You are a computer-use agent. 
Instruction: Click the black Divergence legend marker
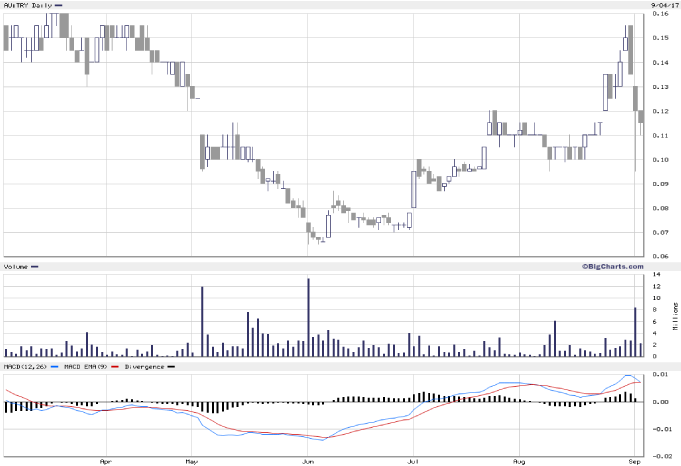170,367
